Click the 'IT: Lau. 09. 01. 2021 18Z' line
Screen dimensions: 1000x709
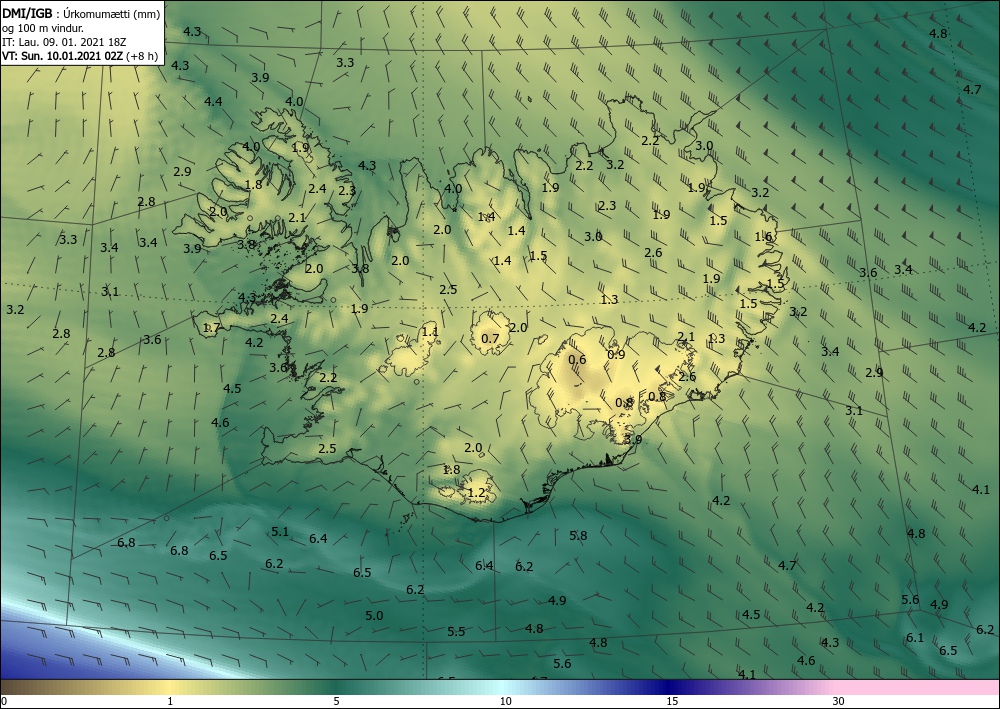pos(64,42)
